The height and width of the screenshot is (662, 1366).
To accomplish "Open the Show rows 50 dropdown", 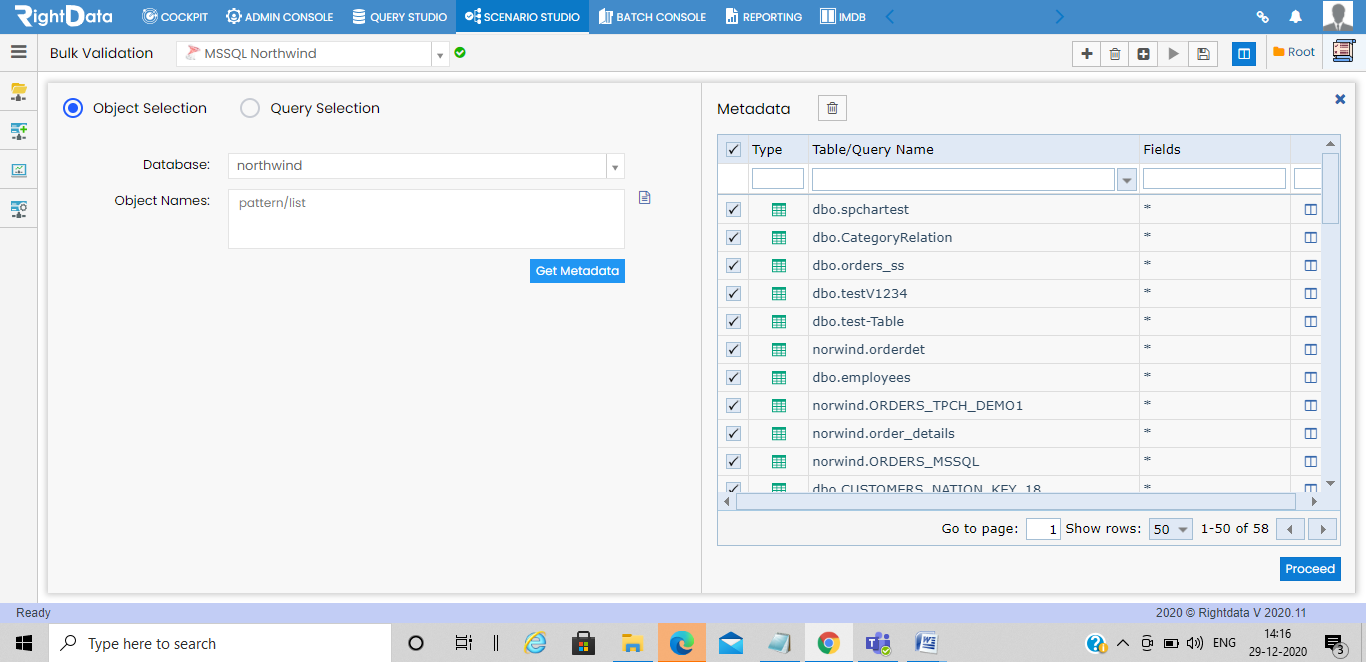I will [x=1171, y=529].
